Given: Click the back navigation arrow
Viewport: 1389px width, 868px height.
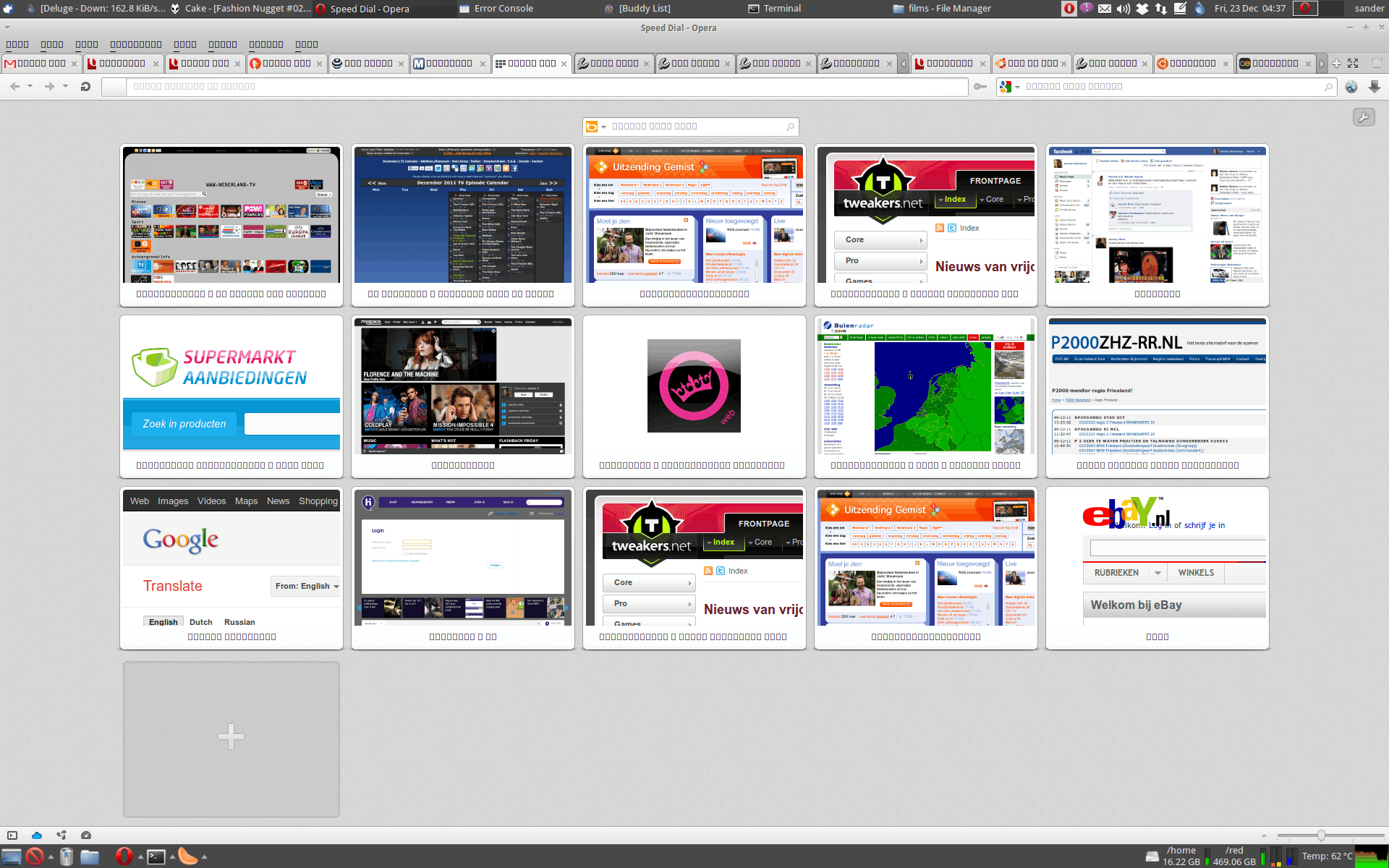Looking at the screenshot, I should (x=14, y=87).
